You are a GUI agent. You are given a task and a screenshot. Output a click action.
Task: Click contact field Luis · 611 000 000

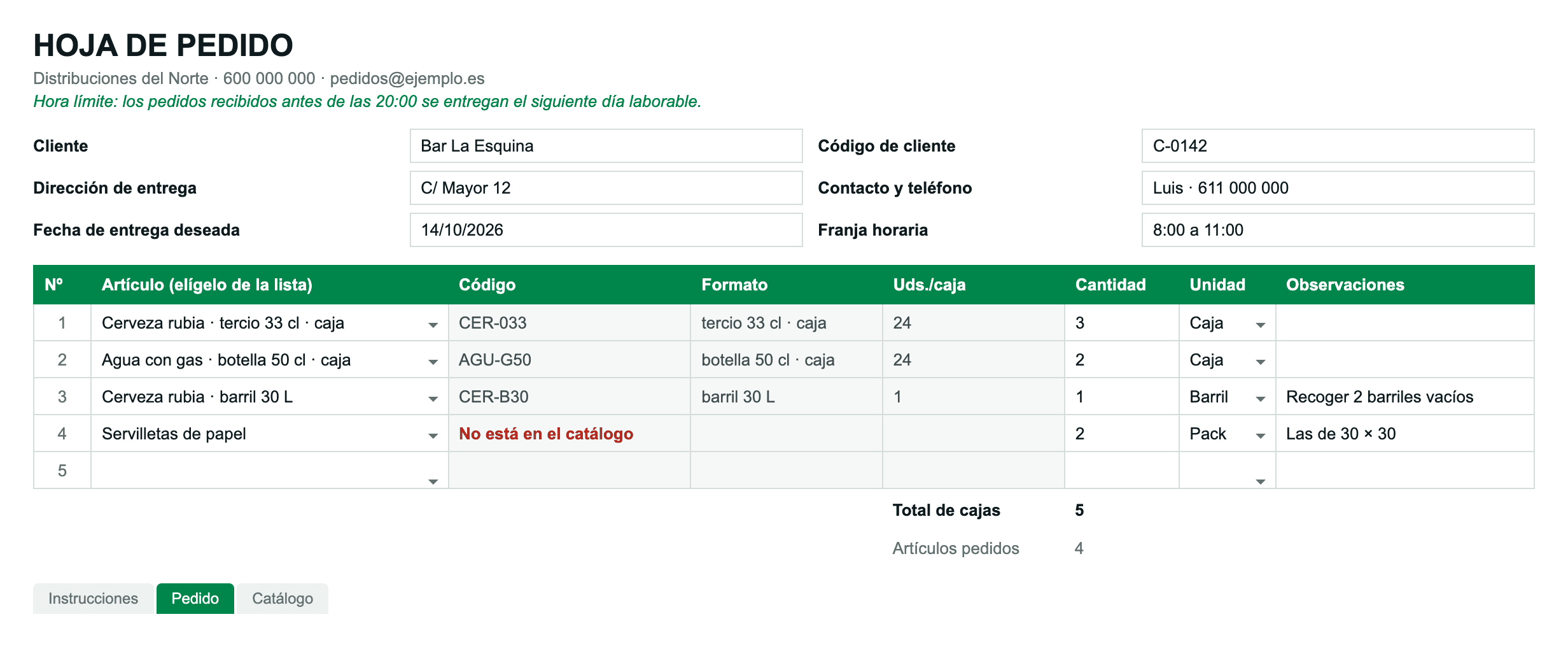(x=1338, y=188)
